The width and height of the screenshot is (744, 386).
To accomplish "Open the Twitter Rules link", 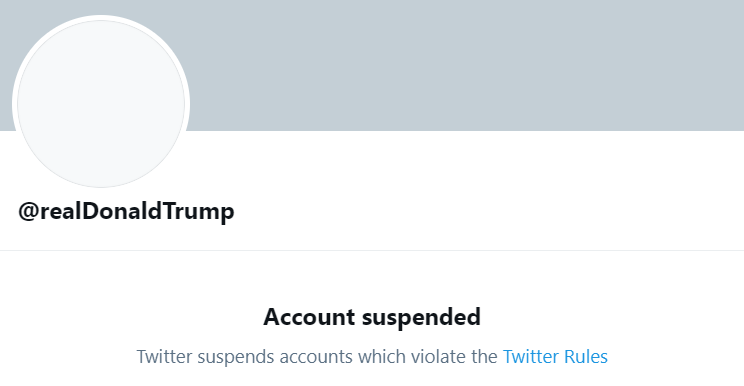I will [555, 357].
